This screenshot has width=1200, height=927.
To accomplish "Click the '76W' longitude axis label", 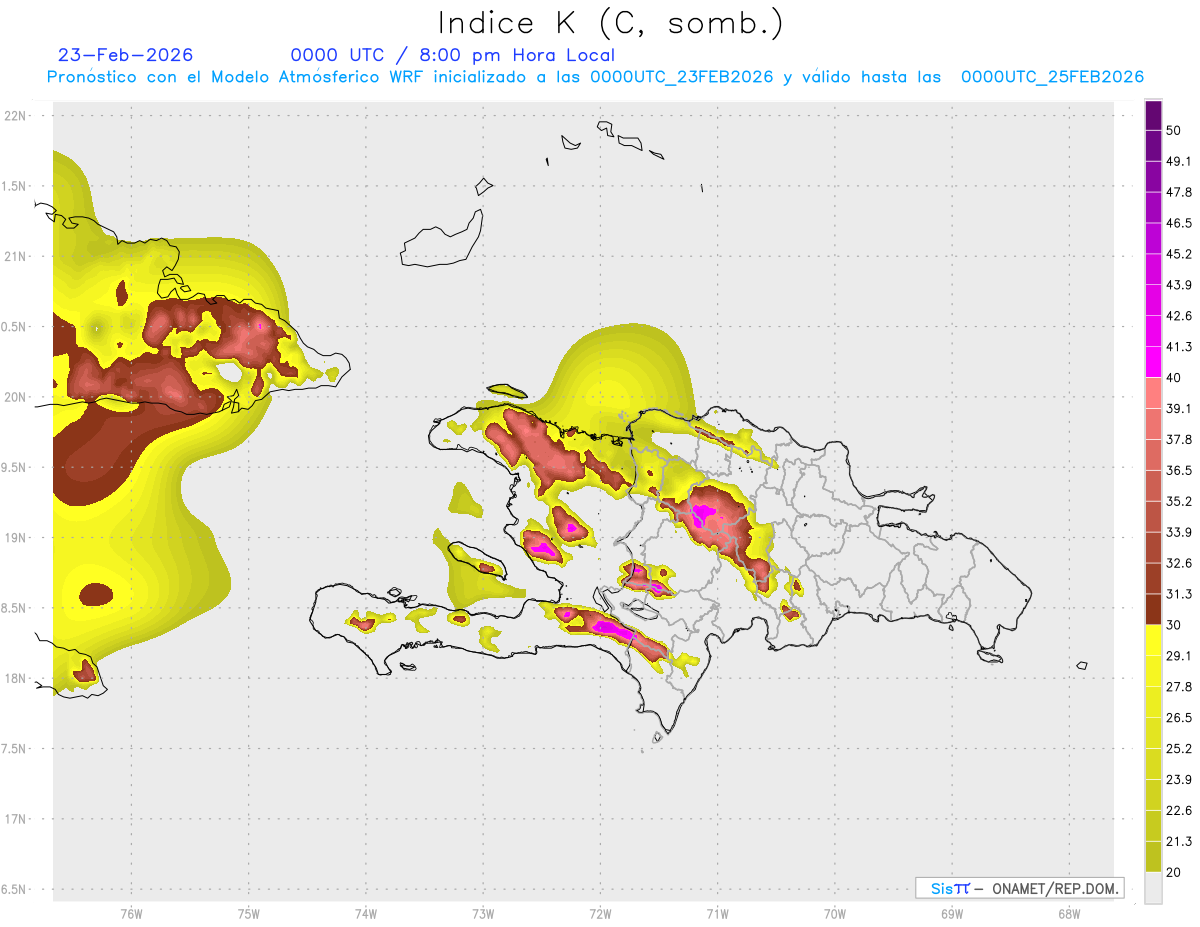I will click(131, 913).
